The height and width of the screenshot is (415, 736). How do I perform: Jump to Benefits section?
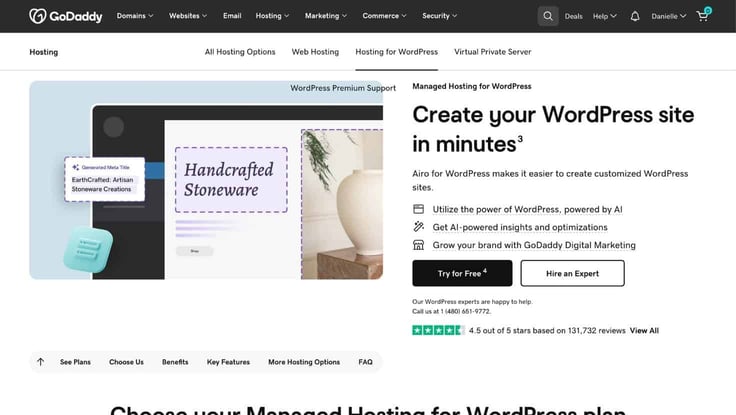[175, 362]
